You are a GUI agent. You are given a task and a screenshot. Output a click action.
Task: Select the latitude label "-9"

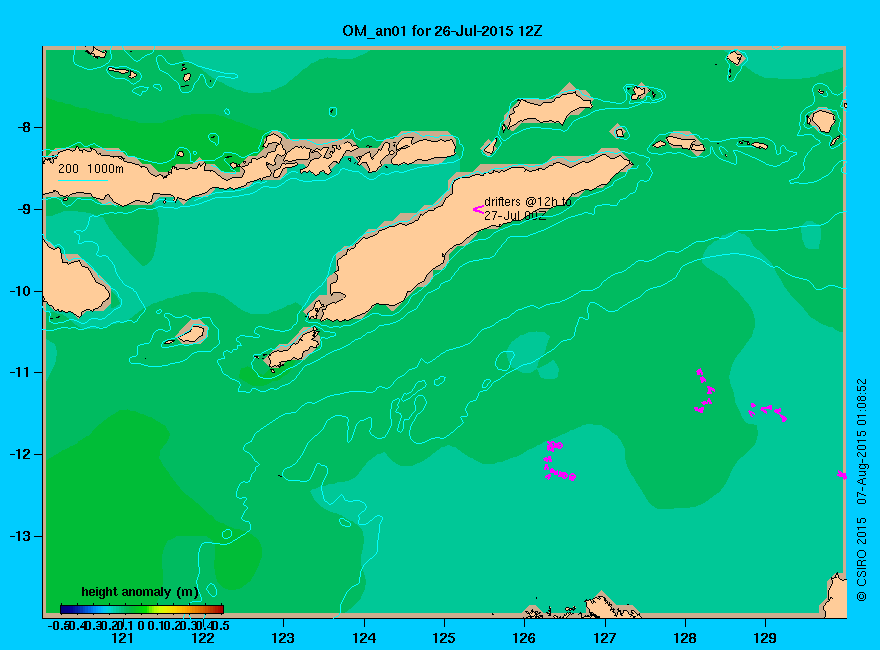(x=24, y=209)
